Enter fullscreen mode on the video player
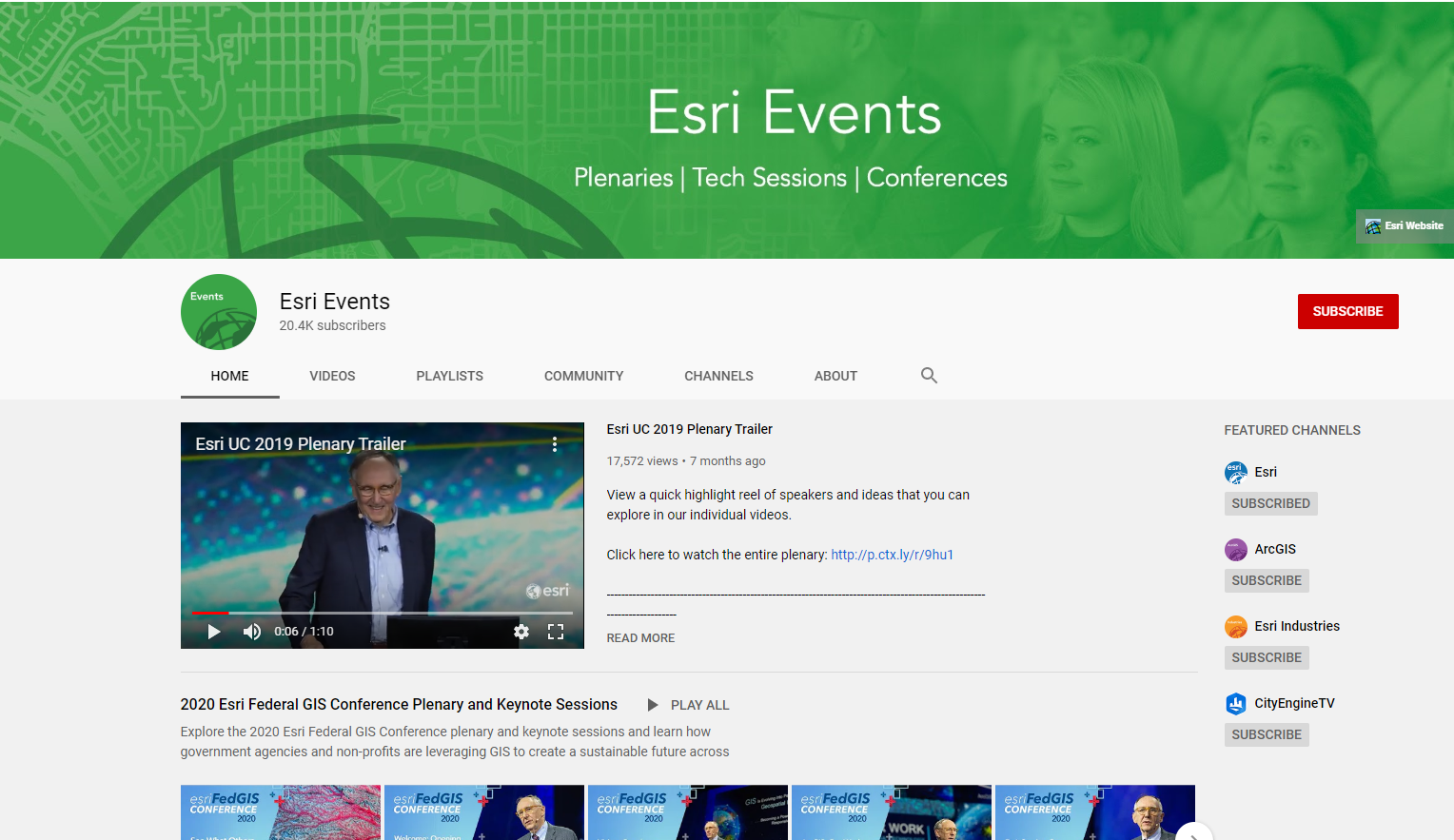This screenshot has width=1454, height=840. [x=556, y=632]
